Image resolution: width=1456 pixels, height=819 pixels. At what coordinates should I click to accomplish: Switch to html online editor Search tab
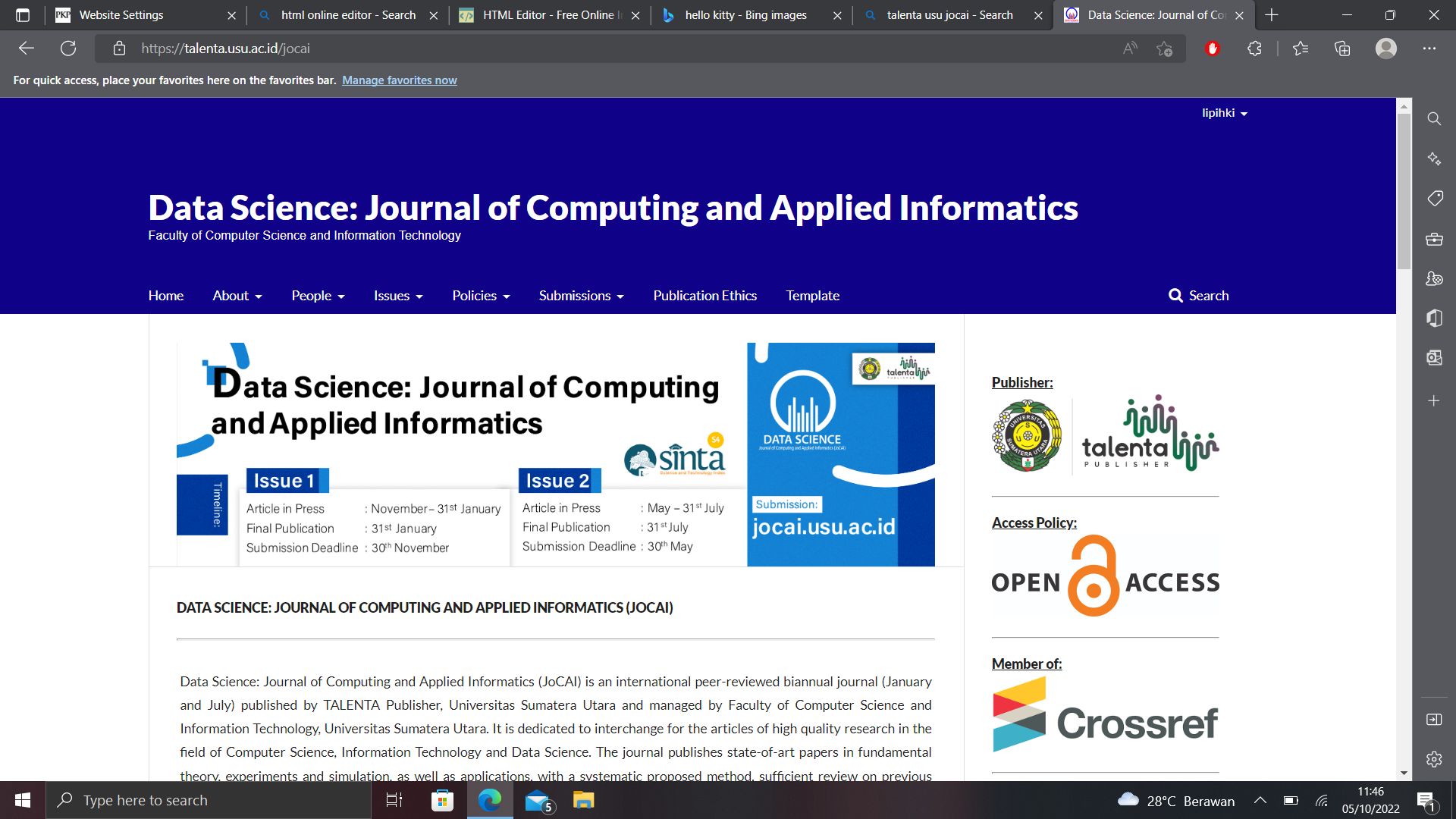tap(348, 15)
